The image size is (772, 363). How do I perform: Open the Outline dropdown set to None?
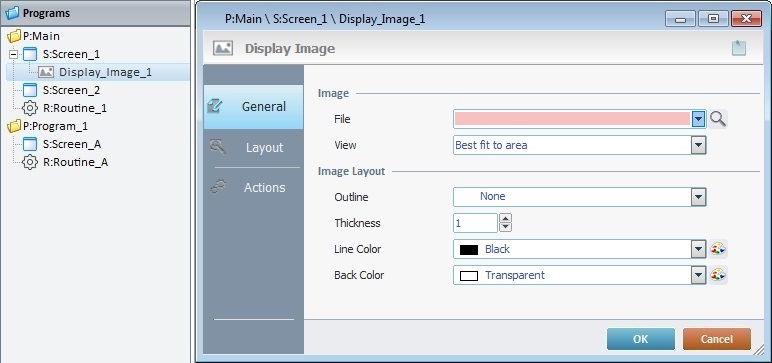coord(698,197)
